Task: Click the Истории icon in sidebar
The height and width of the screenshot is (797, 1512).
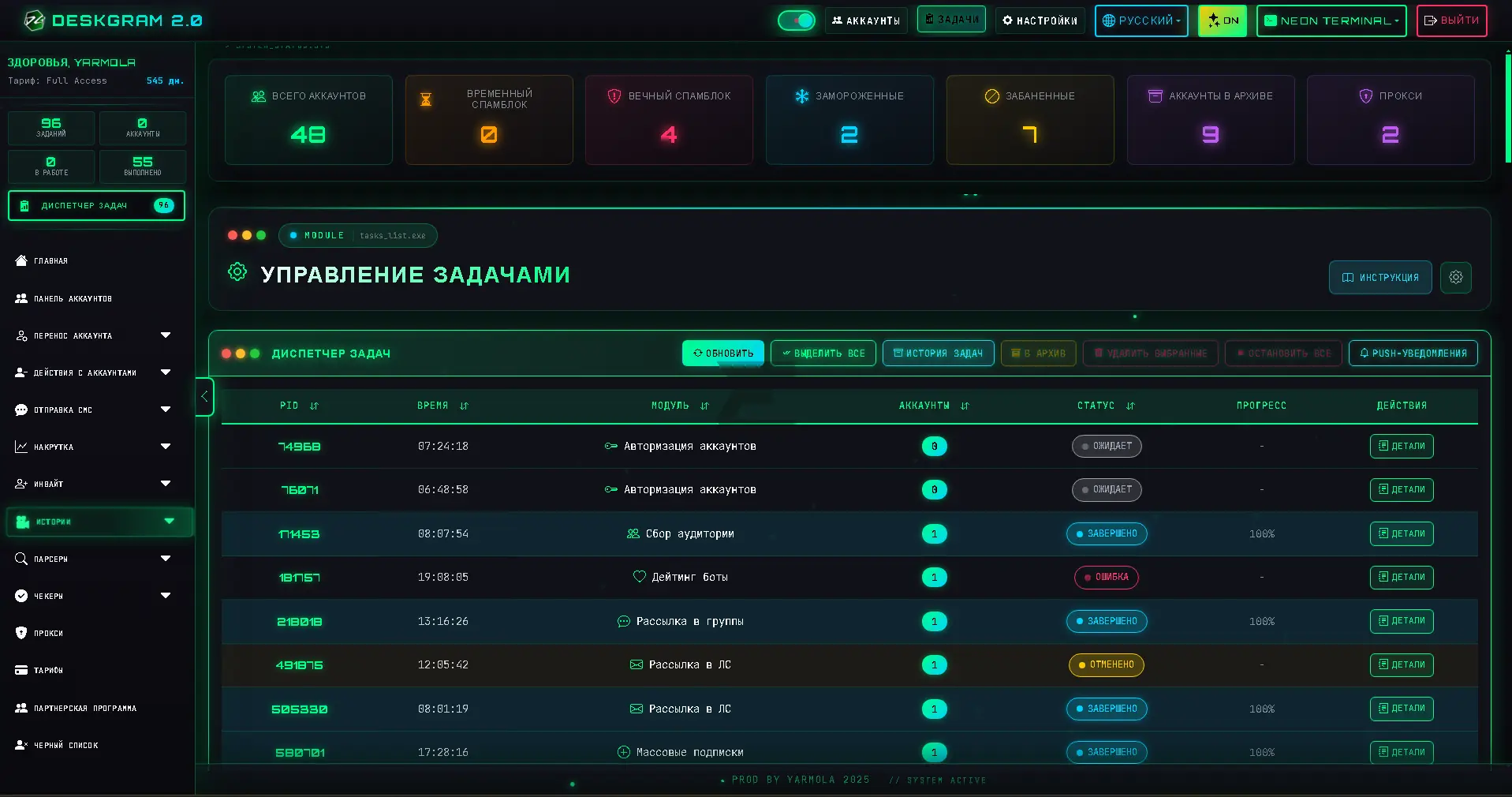Action: pyautogui.click(x=23, y=522)
